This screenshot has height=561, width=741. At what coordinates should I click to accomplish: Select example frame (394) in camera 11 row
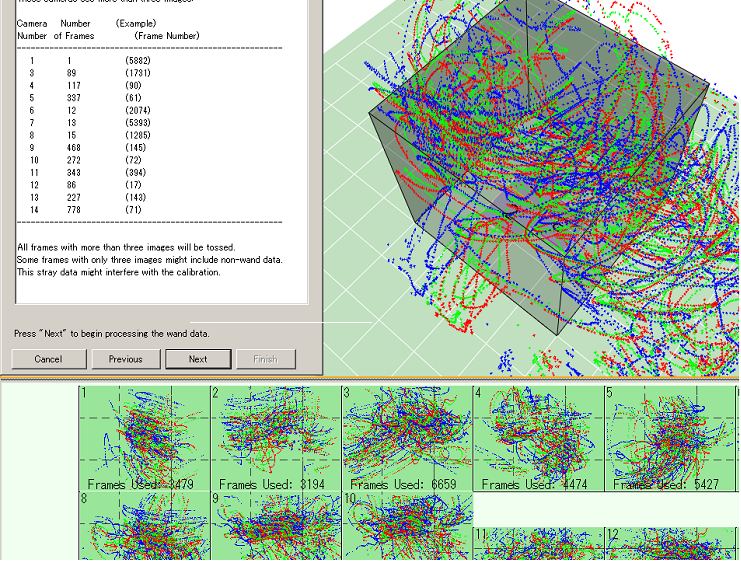point(136,173)
